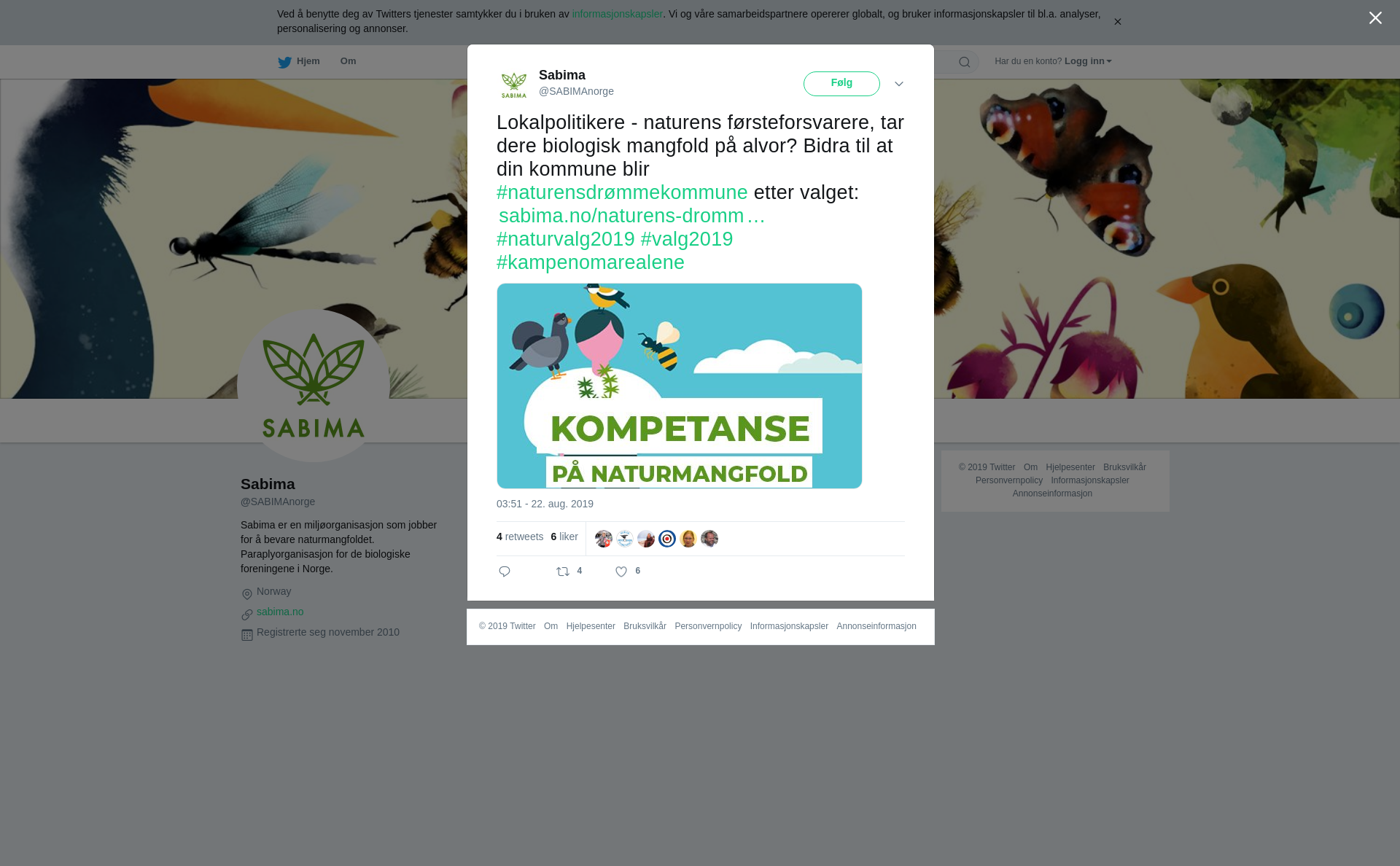Open the blue target-logo liker avatar
The height and width of the screenshot is (866, 1400).
(x=667, y=539)
